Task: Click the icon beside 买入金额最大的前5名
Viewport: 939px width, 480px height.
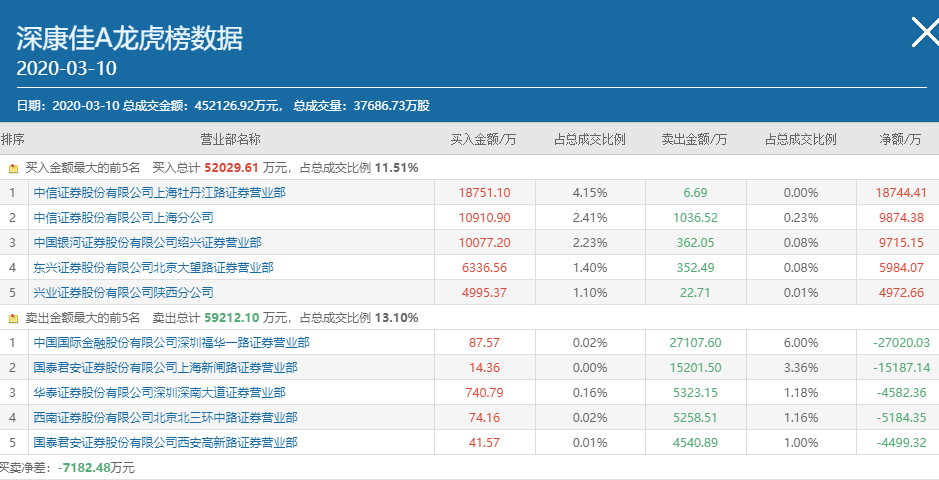Action: tap(14, 168)
